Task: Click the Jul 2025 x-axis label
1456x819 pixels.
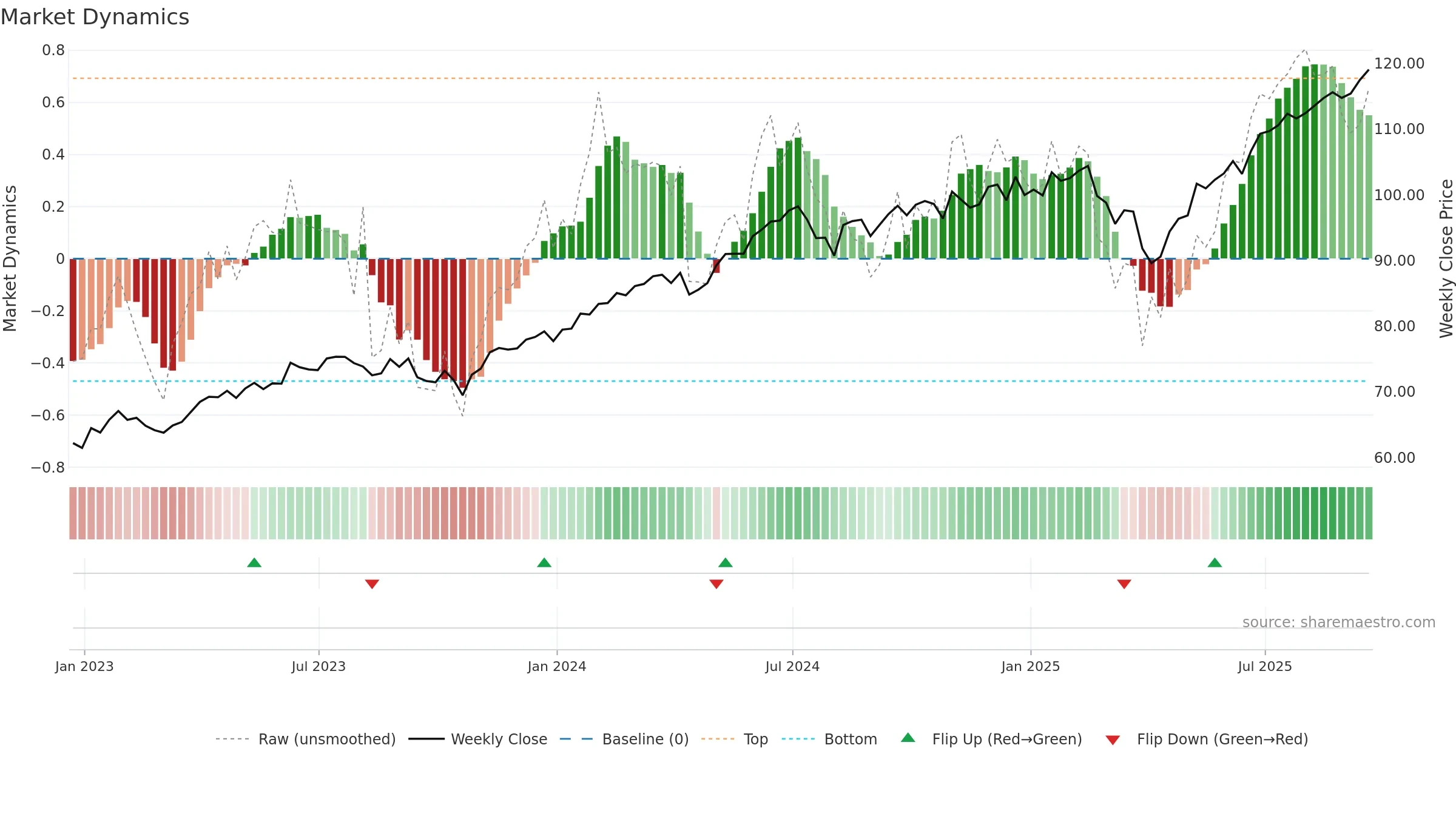Action: pyautogui.click(x=1265, y=666)
